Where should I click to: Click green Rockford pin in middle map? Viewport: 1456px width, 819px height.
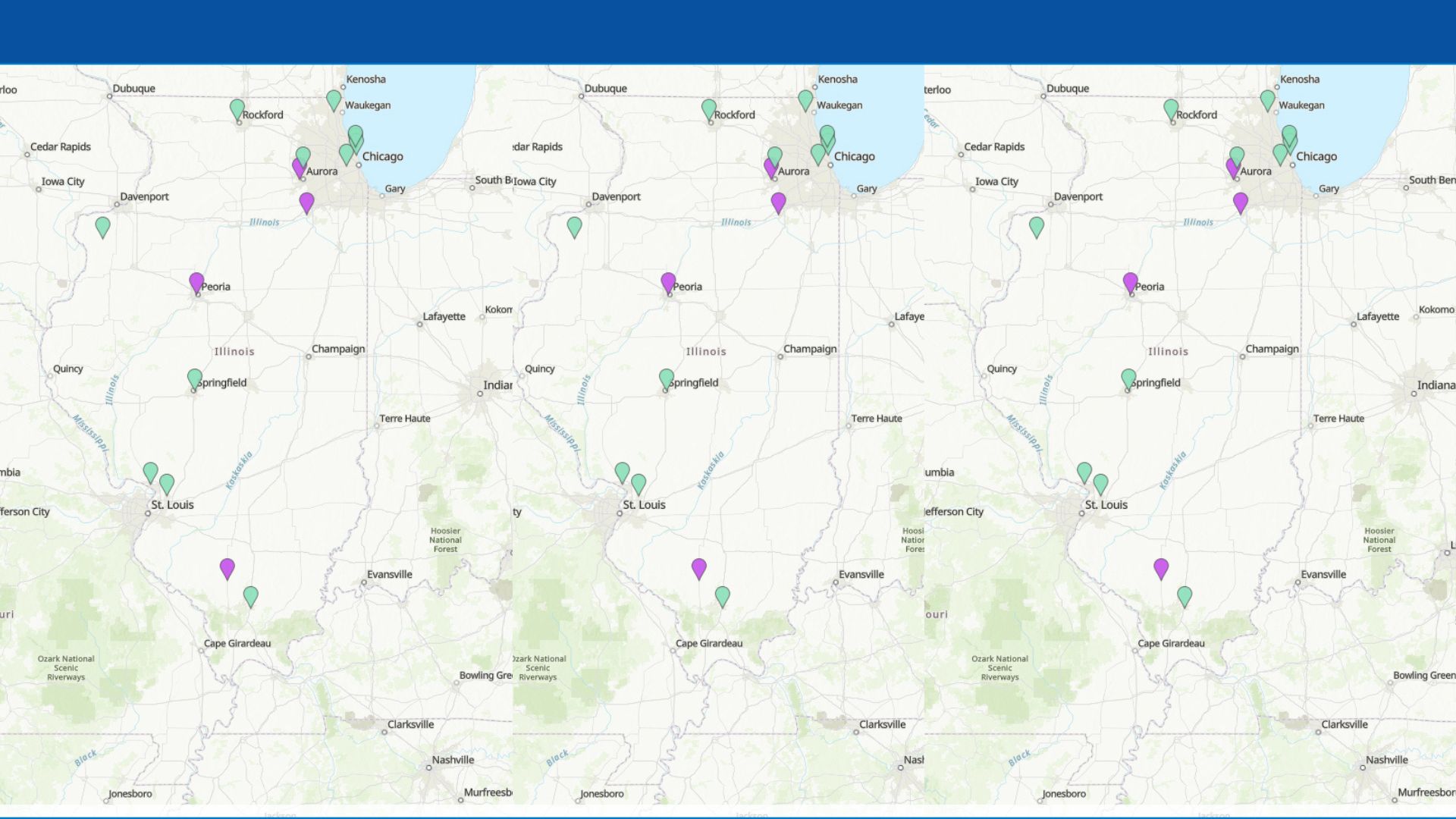click(x=709, y=109)
